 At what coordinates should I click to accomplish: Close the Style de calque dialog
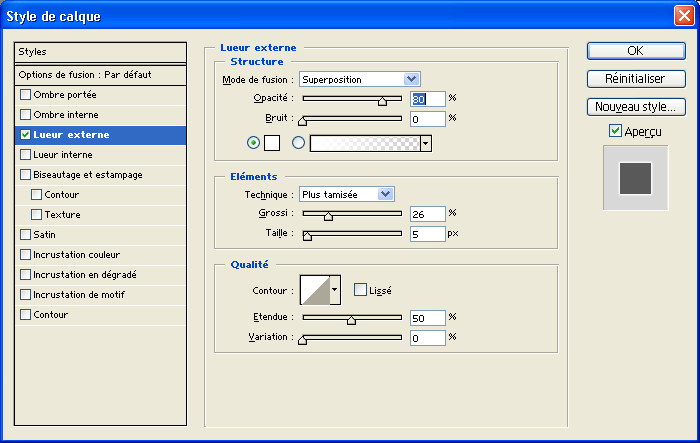click(x=682, y=17)
